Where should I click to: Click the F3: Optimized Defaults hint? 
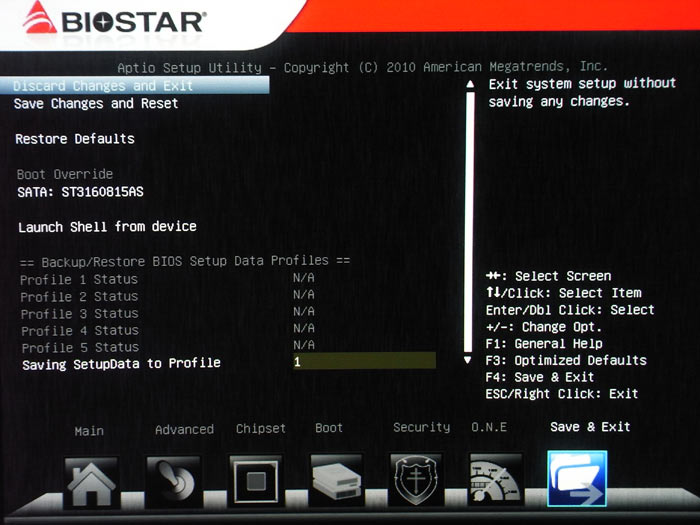point(566,360)
